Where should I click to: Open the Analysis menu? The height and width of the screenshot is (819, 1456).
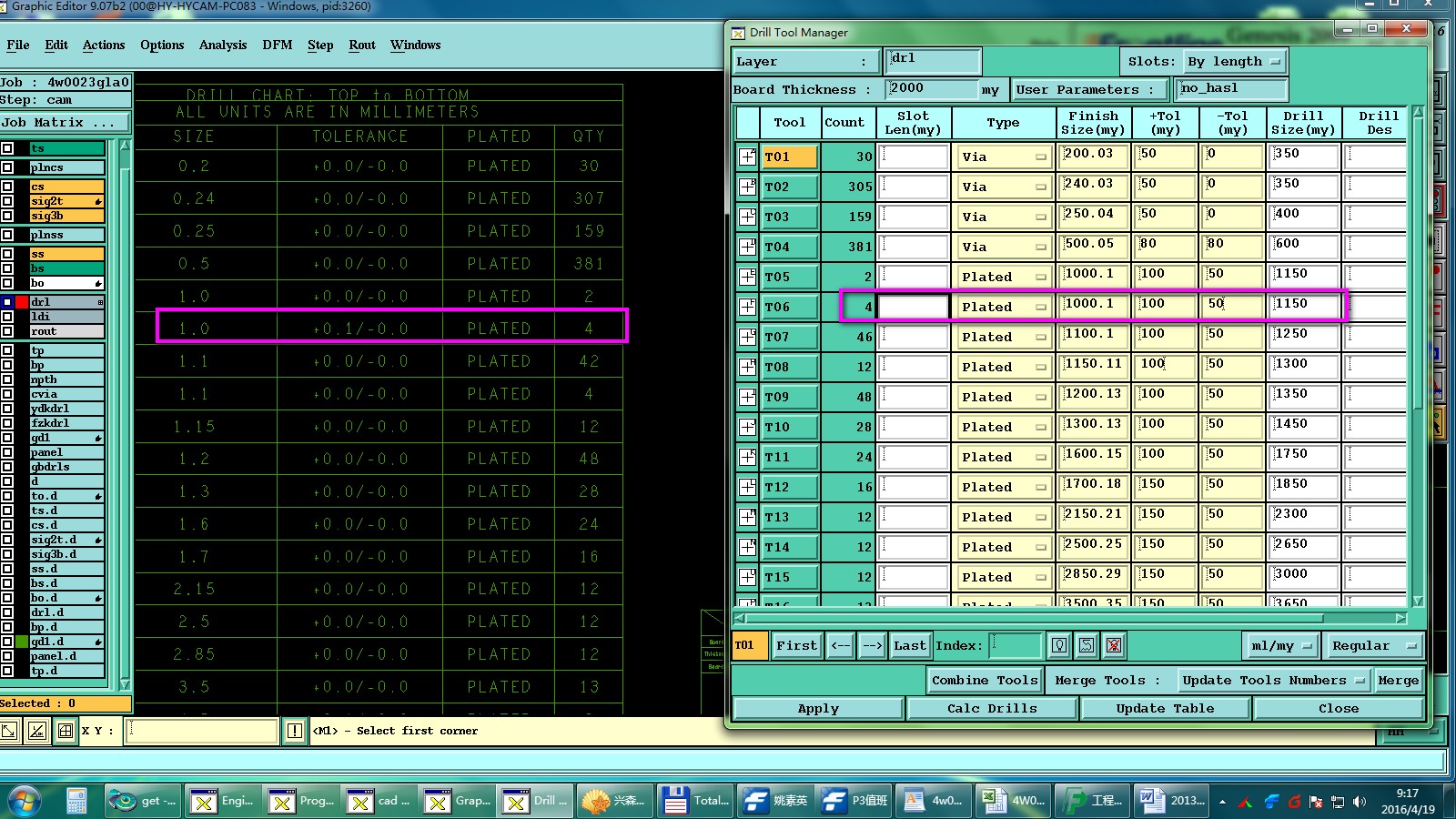223,45
